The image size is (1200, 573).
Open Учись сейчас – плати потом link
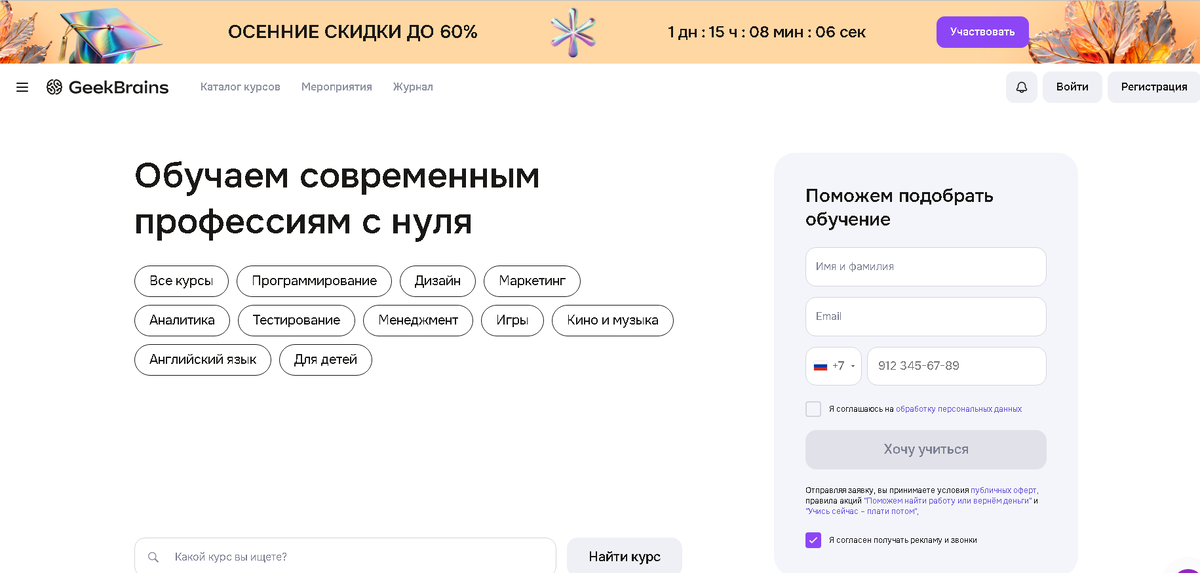pyautogui.click(x=861, y=511)
